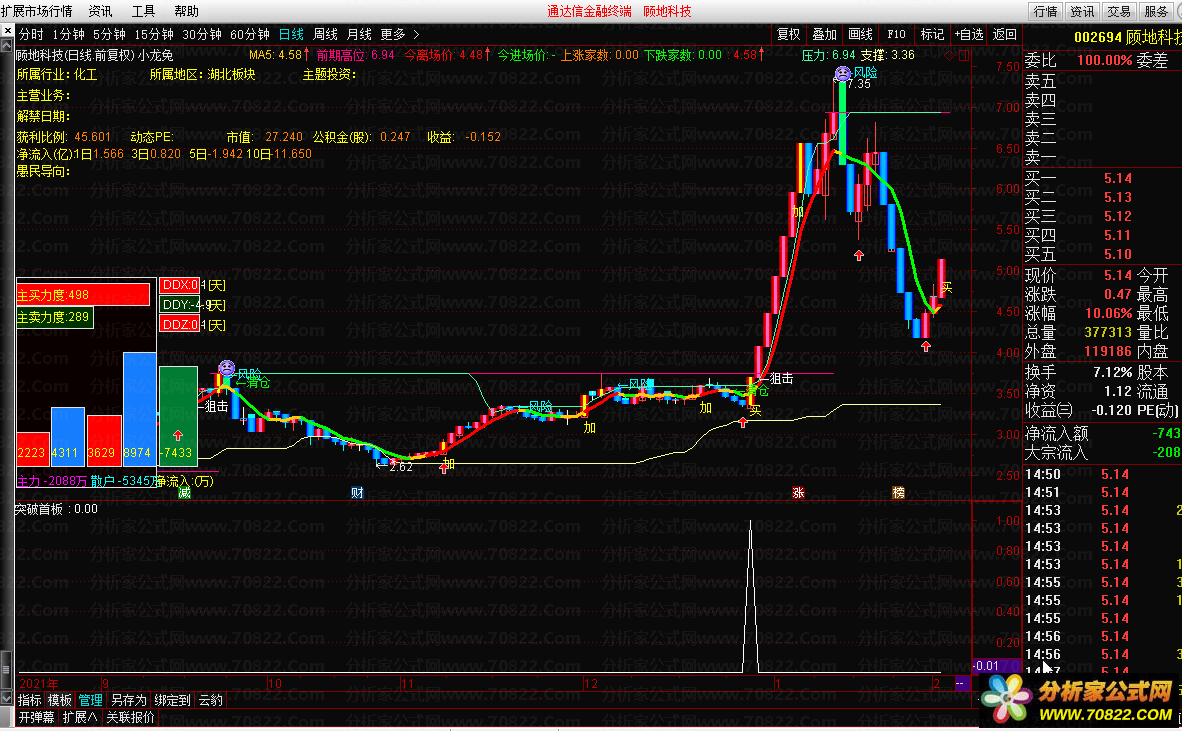Click the 主买力度:498 red bar
Screen dimensions: 1182x731
[83, 295]
